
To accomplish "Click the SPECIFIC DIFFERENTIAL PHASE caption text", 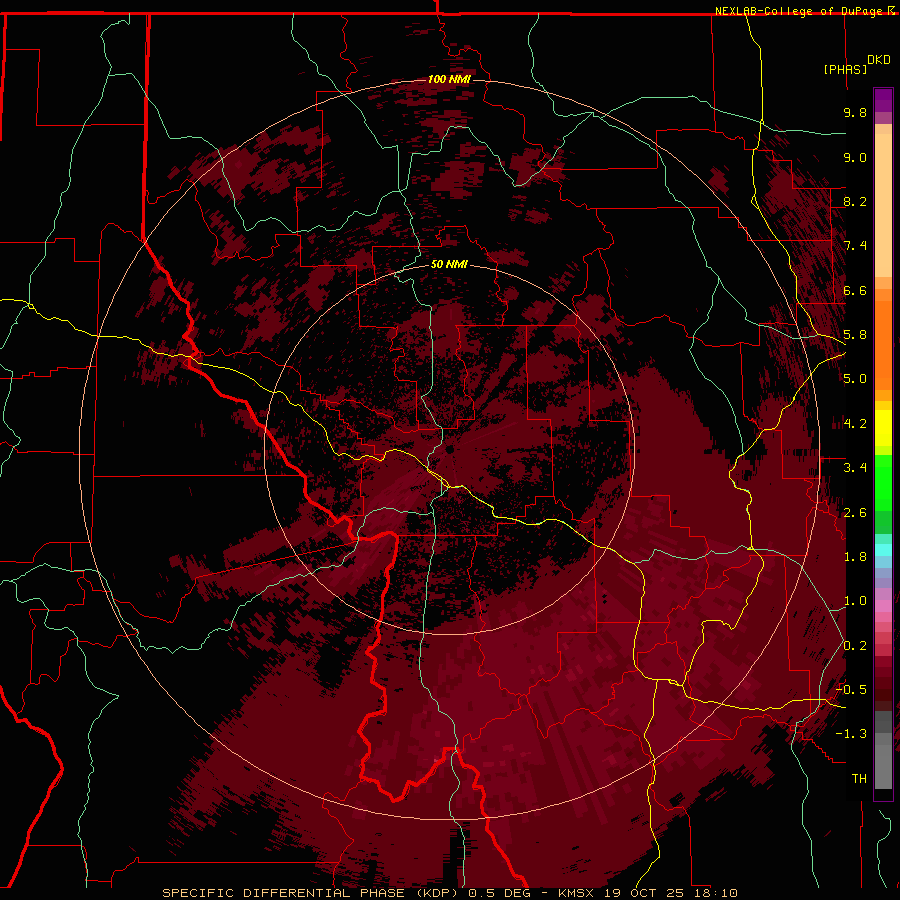I will [282, 893].
